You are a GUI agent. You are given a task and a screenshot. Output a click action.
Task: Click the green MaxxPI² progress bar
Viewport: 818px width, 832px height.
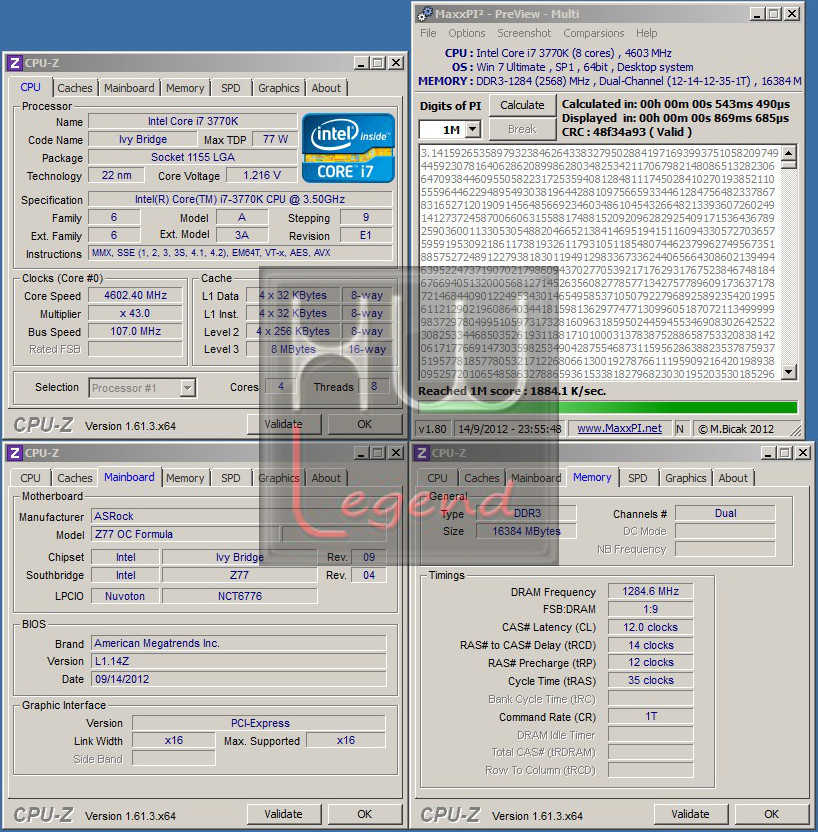(607, 407)
